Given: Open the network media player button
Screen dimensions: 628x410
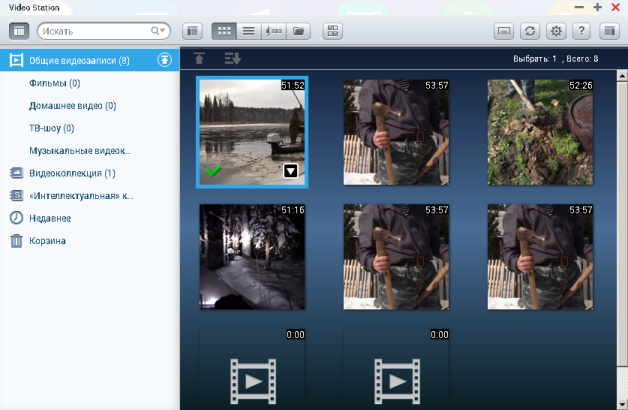Looking at the screenshot, I should tap(504, 31).
